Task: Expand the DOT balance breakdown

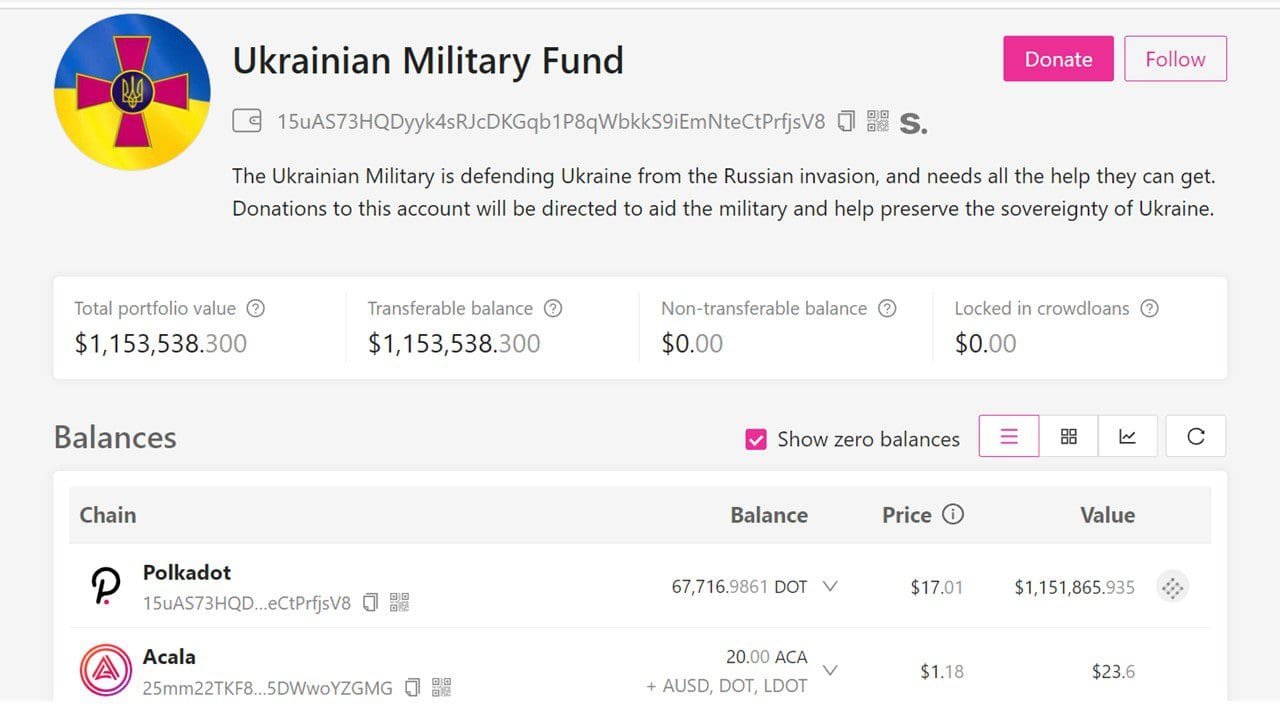Action: [830, 587]
